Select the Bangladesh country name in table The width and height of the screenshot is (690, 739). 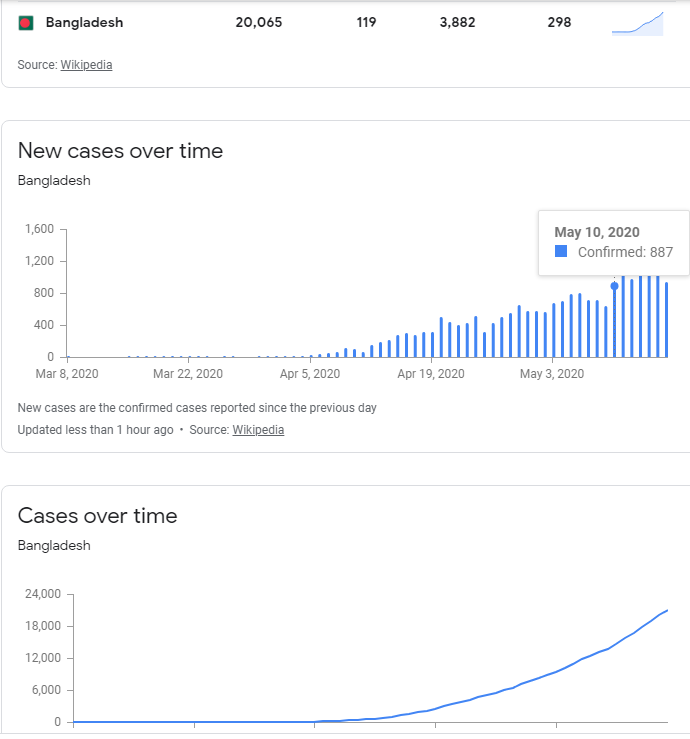coord(85,22)
